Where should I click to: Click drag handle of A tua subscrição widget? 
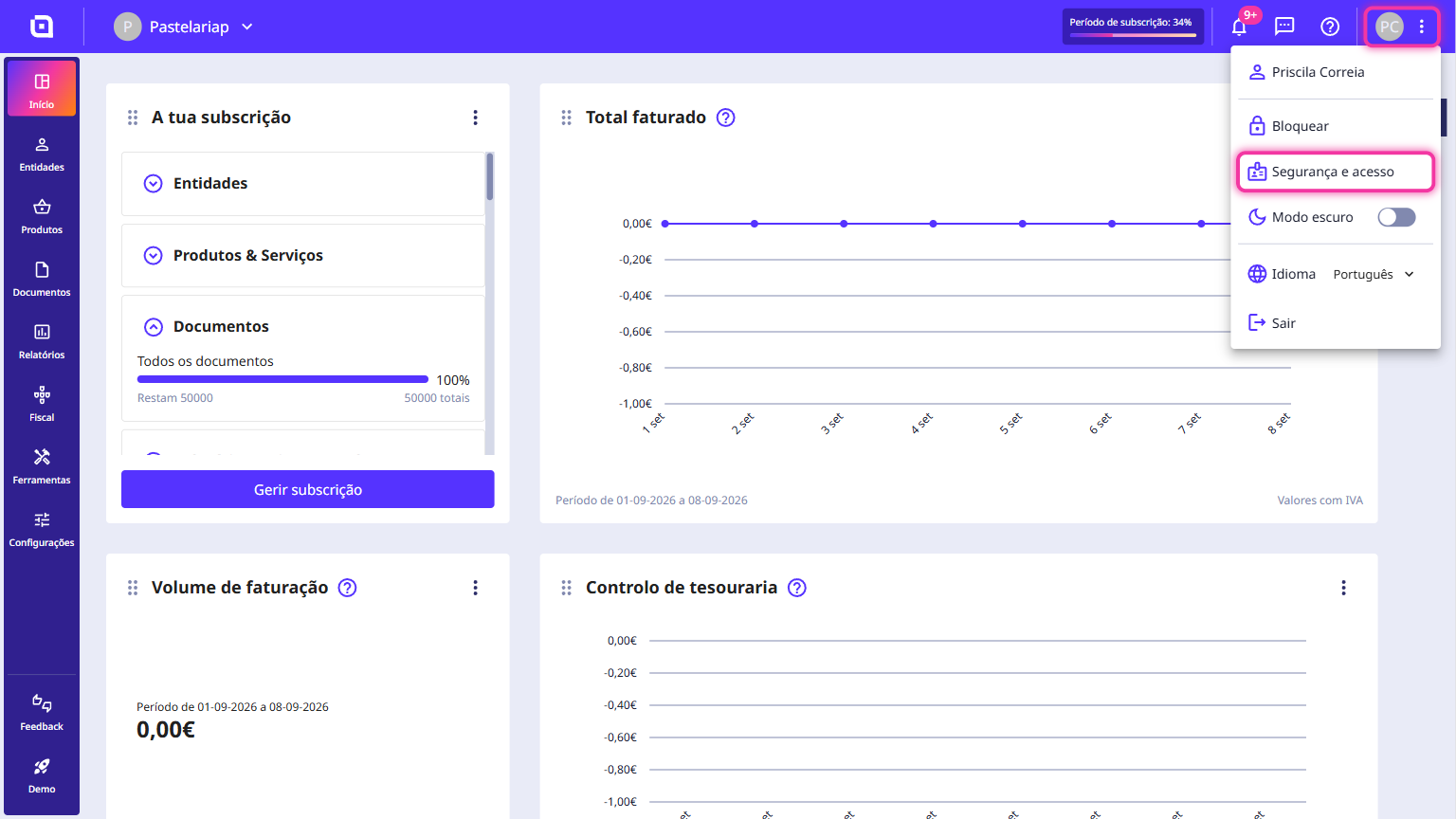pos(133,118)
